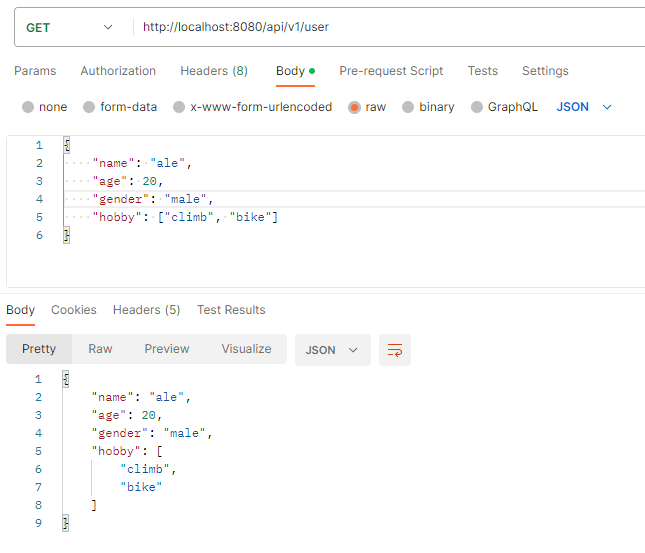Choose x-www-form-urlencoded body type
645x553 pixels.
coord(252,107)
